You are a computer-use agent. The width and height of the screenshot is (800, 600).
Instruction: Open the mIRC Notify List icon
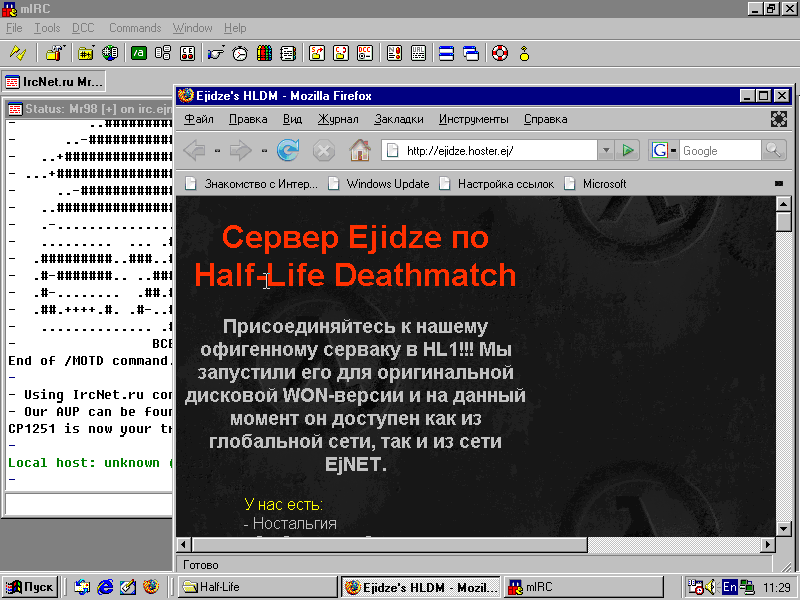click(394, 53)
